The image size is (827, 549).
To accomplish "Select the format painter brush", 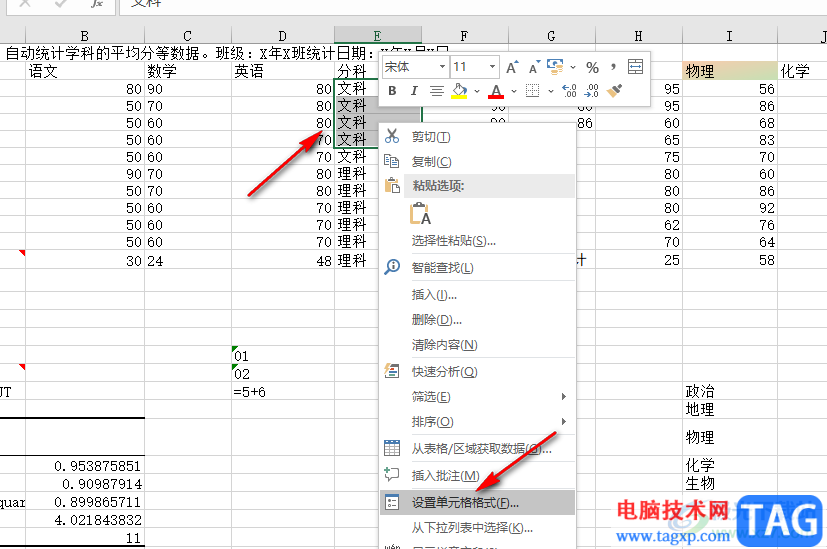I will (x=614, y=91).
